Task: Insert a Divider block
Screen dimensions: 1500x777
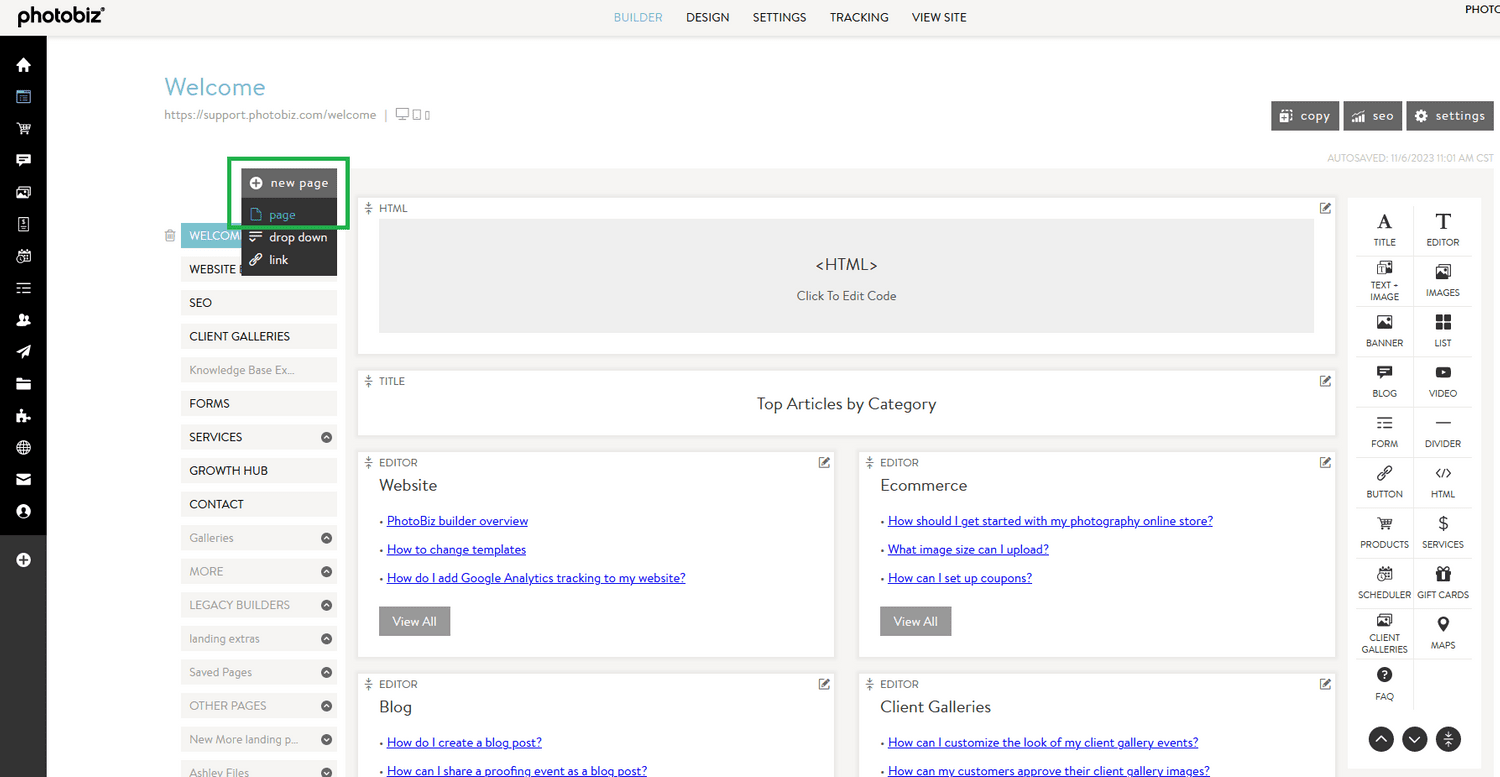Action: tap(1443, 432)
